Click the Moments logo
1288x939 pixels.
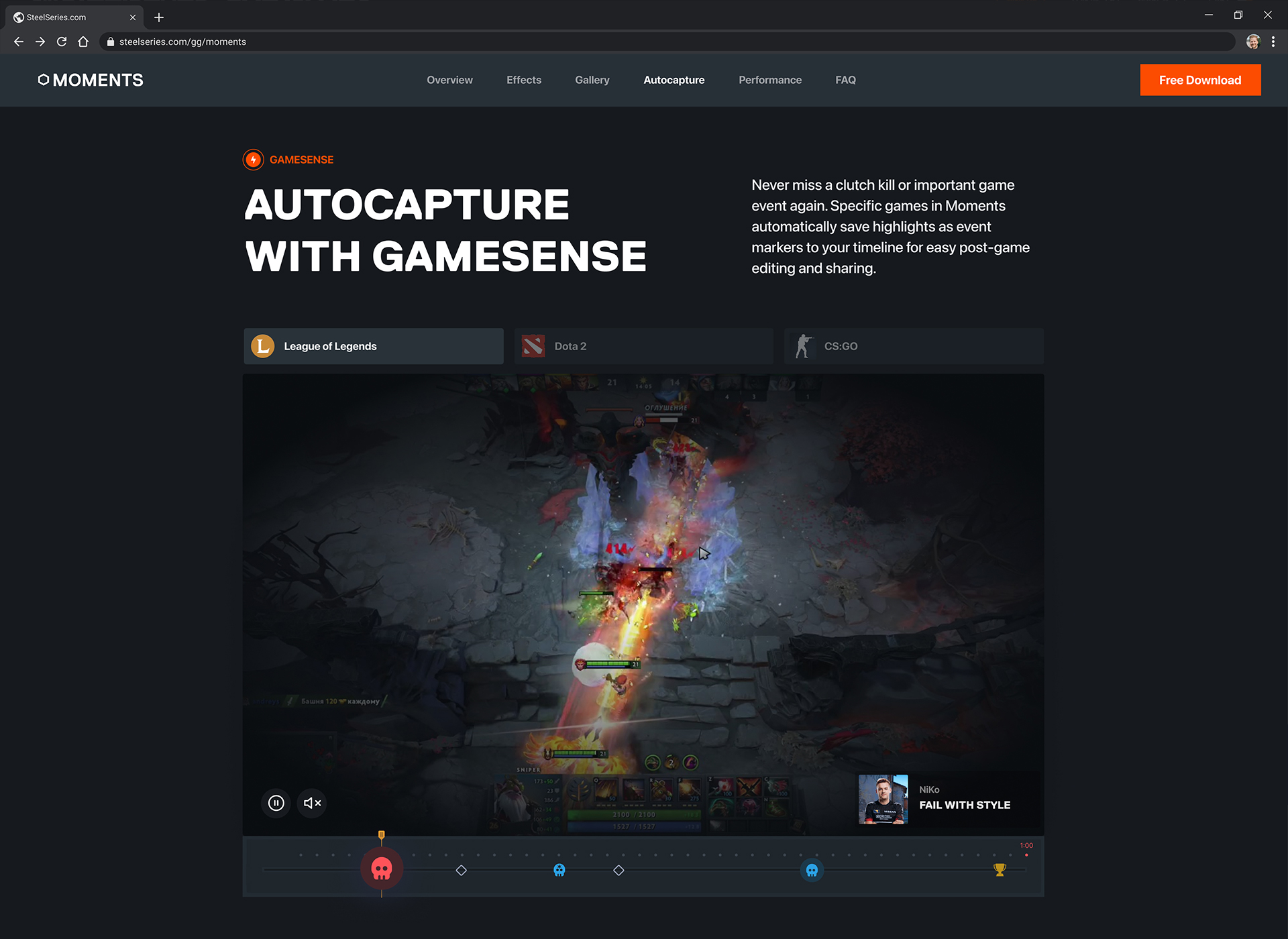tap(91, 80)
